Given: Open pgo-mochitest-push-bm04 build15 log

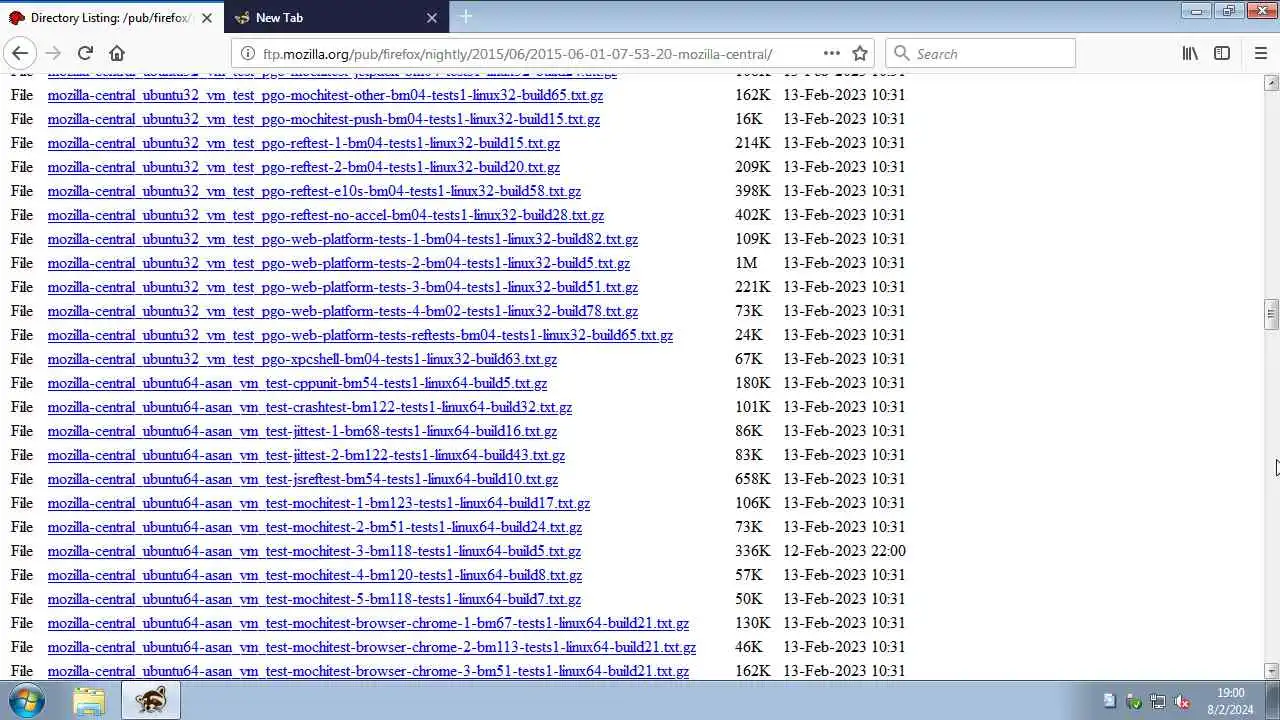Looking at the screenshot, I should pos(324,119).
